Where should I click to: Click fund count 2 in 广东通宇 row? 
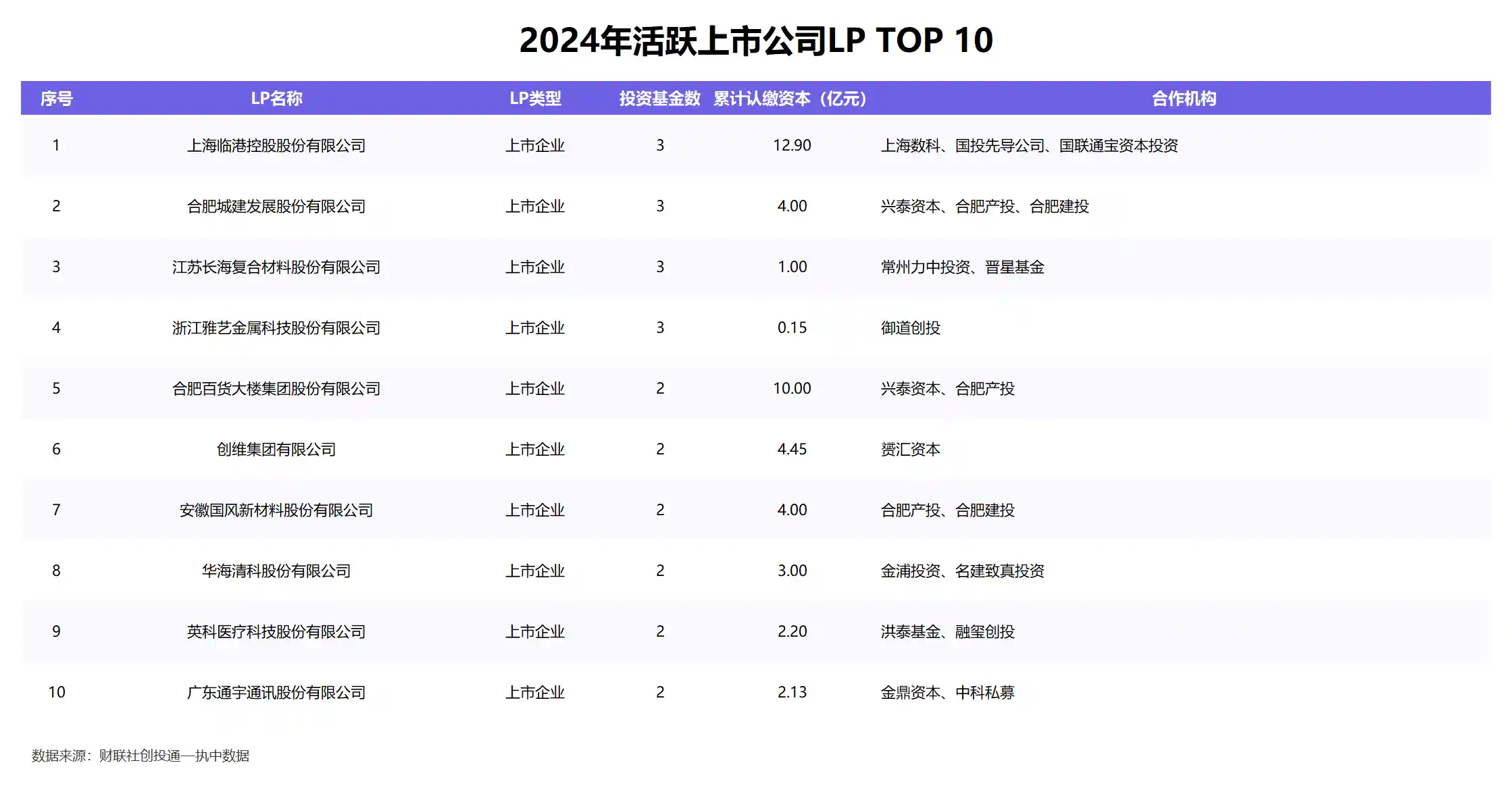660,692
